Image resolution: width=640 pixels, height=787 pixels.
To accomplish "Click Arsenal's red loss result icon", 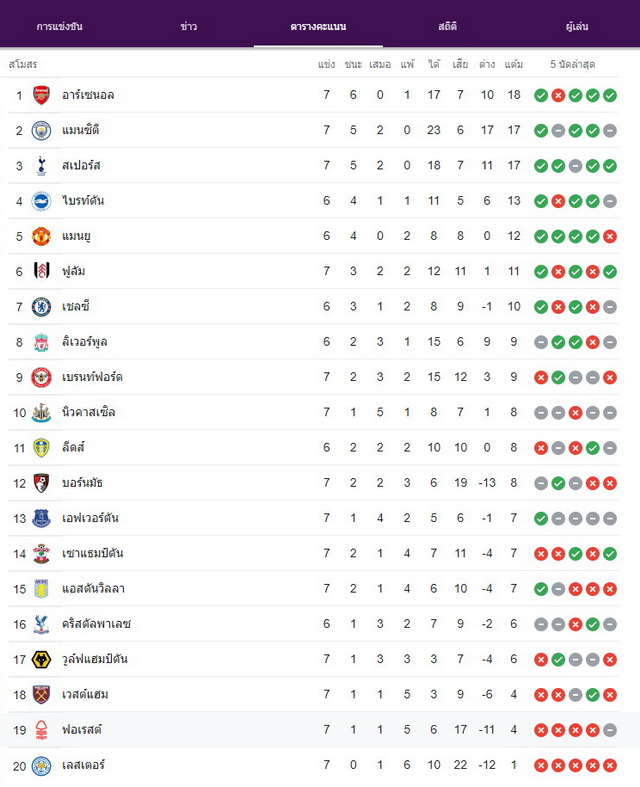I will click(x=558, y=95).
